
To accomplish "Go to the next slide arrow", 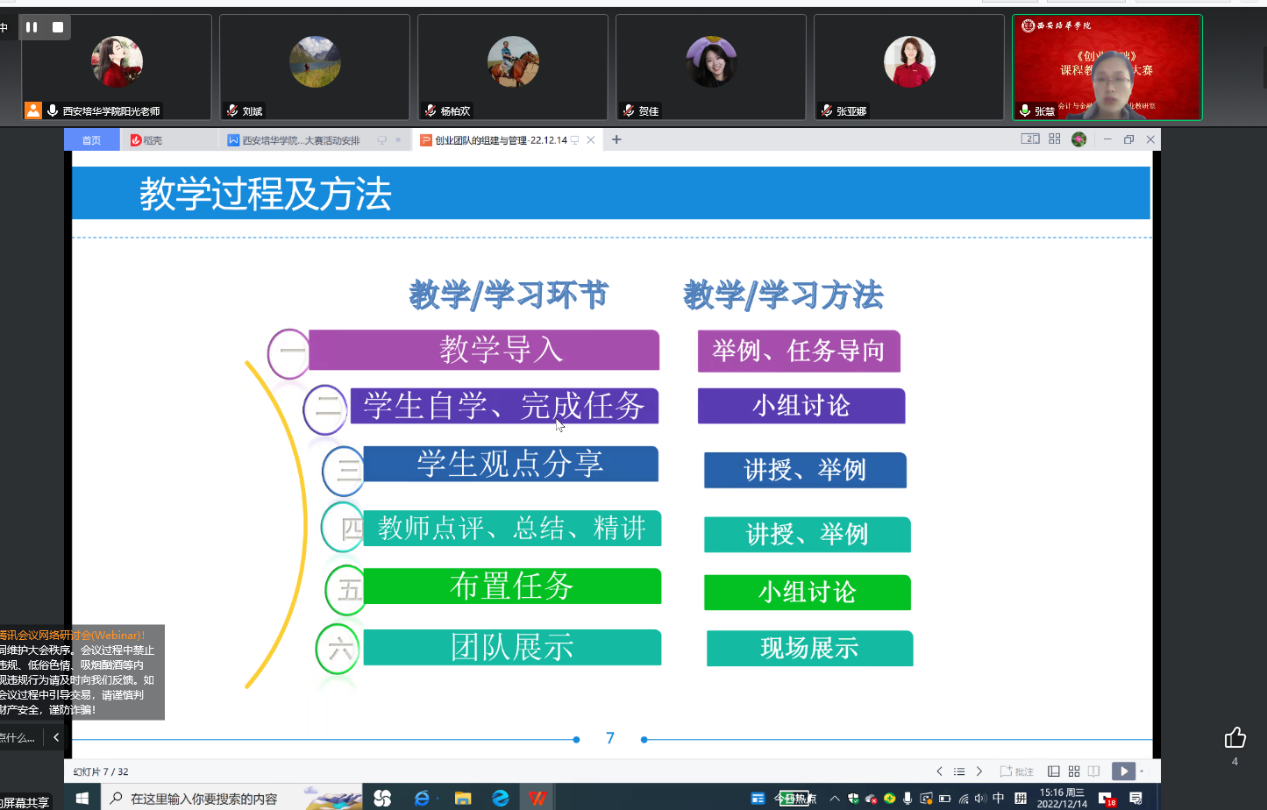I will [979, 771].
